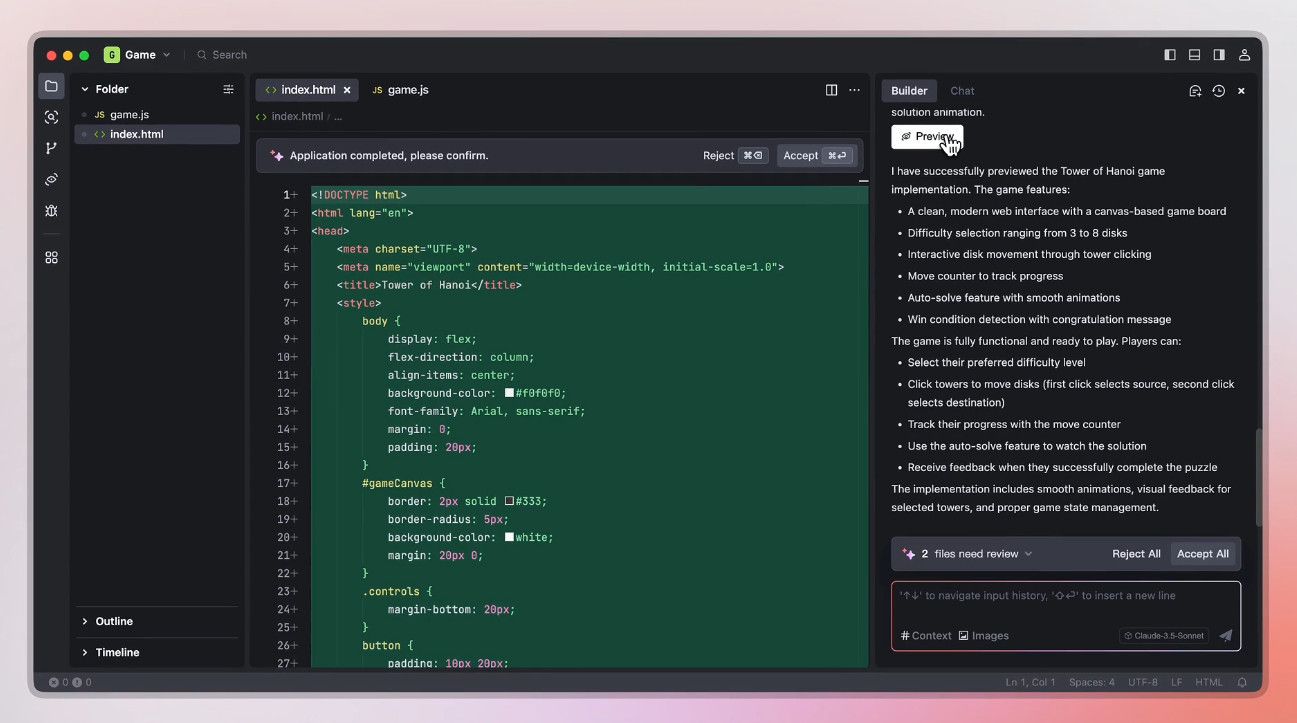Screen dimensions: 1297x723
Task: Expand the files need review dropdown
Action: pyautogui.click(x=1028, y=554)
